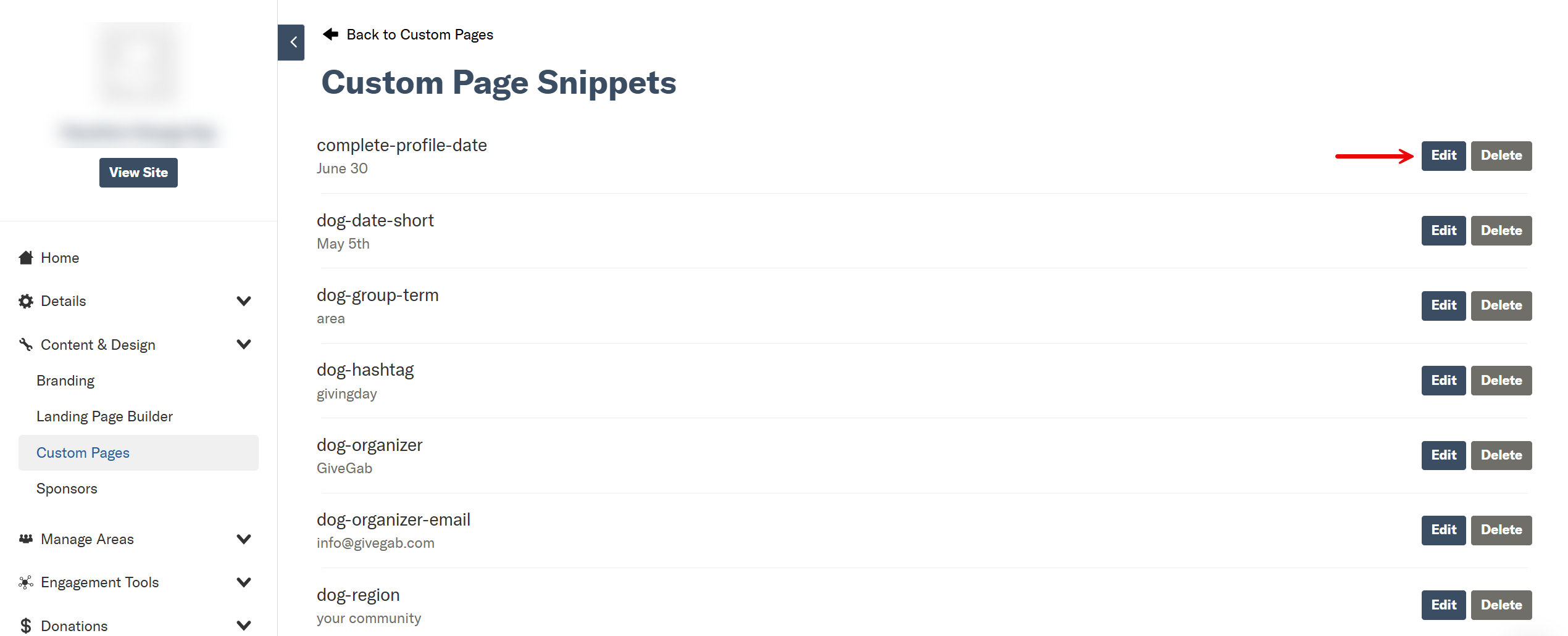Viewport: 1568px width, 636px height.
Task: Click the View Site button
Action: 138,173
